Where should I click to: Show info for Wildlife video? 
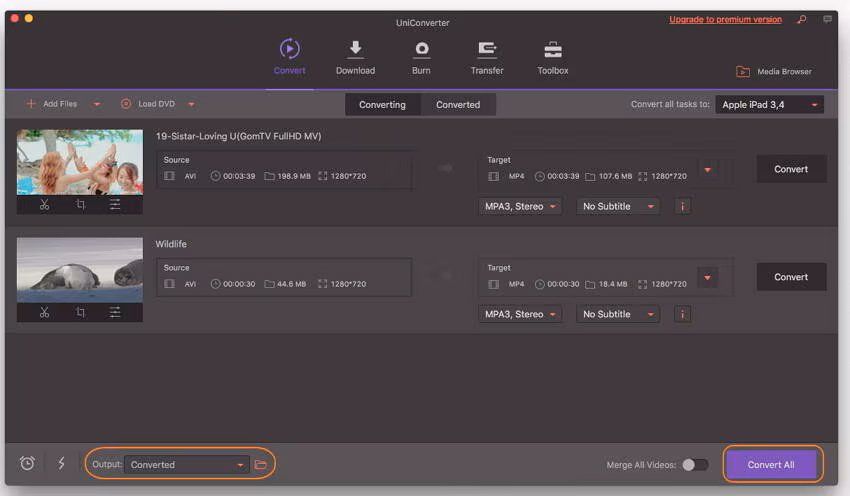click(x=682, y=314)
